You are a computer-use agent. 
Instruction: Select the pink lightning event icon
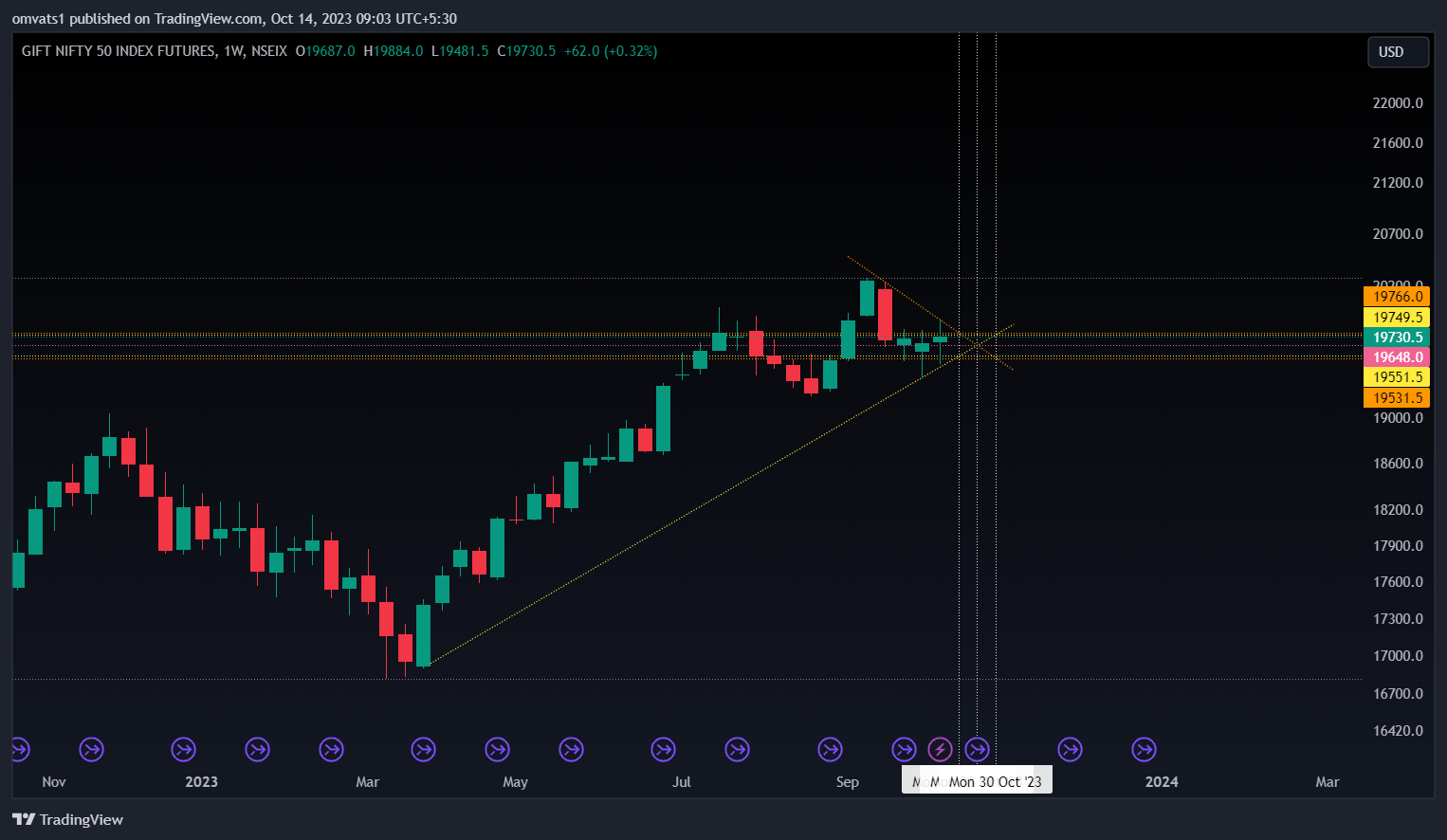tap(940, 750)
